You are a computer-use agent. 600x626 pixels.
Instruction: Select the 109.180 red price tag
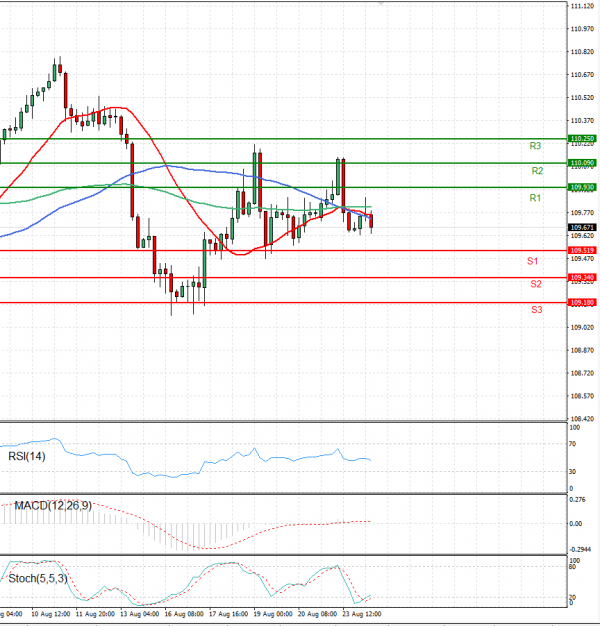(x=582, y=303)
